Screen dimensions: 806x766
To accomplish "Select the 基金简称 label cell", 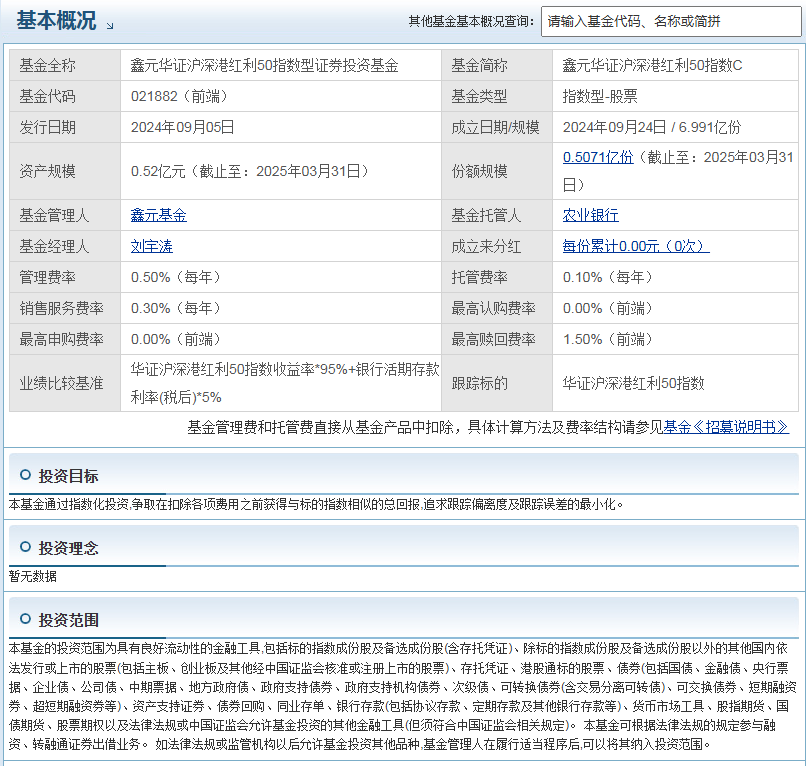I will (497, 65).
